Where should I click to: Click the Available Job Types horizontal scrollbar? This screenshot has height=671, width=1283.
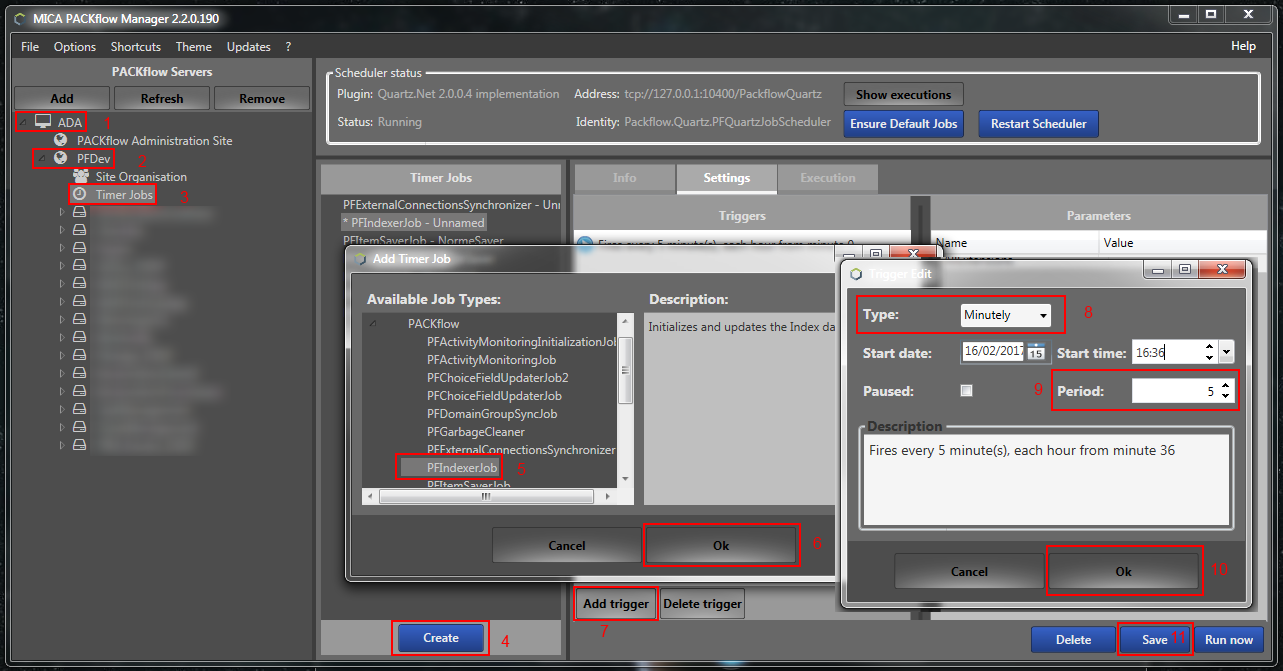486,495
